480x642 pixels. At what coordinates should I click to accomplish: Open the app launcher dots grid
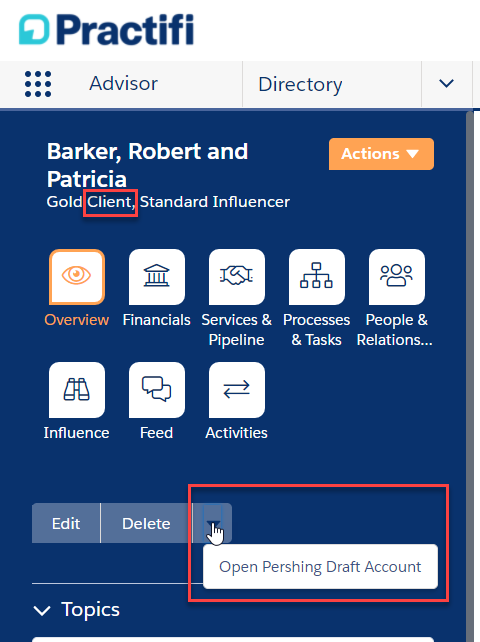point(38,84)
